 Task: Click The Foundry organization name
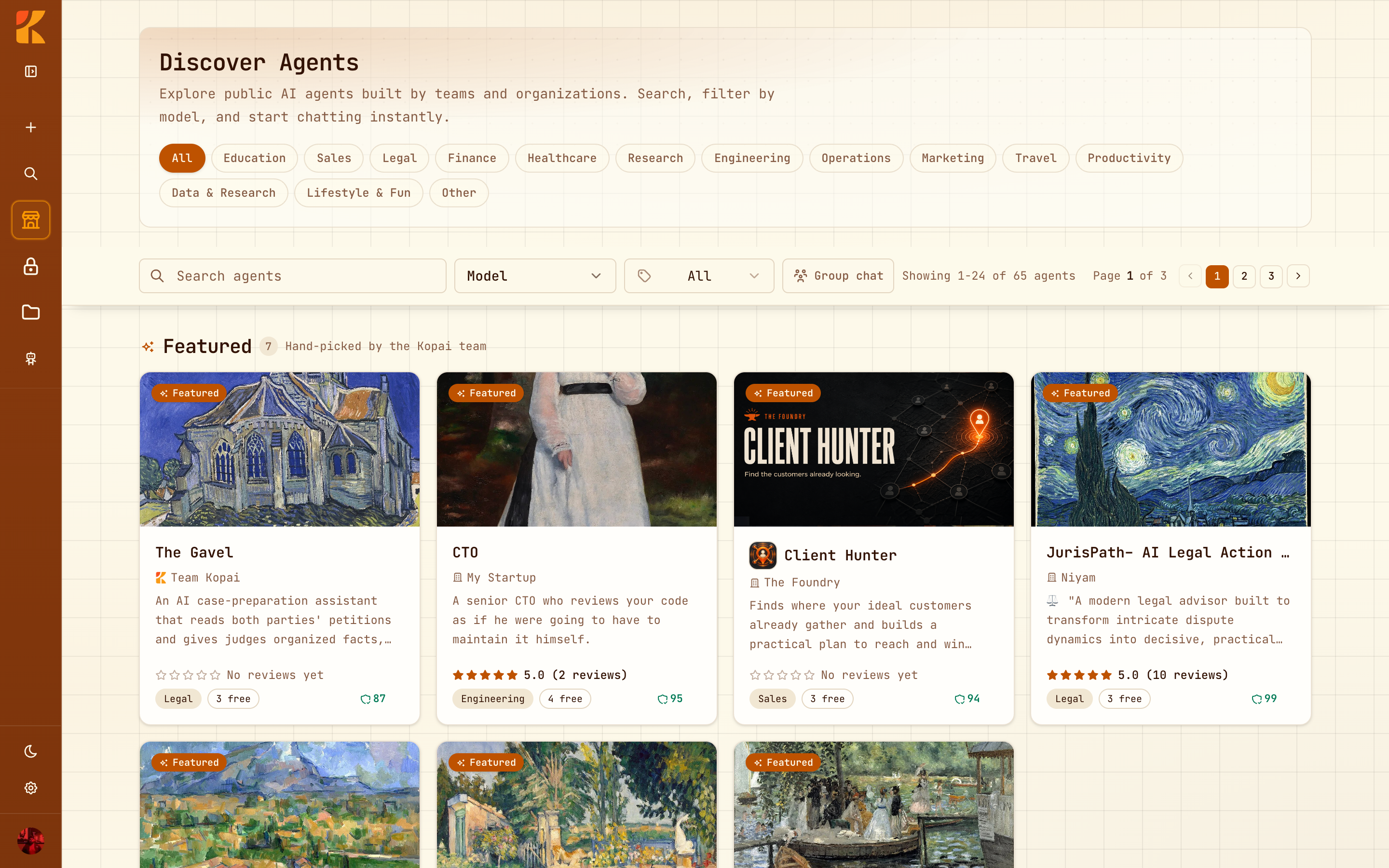802,583
